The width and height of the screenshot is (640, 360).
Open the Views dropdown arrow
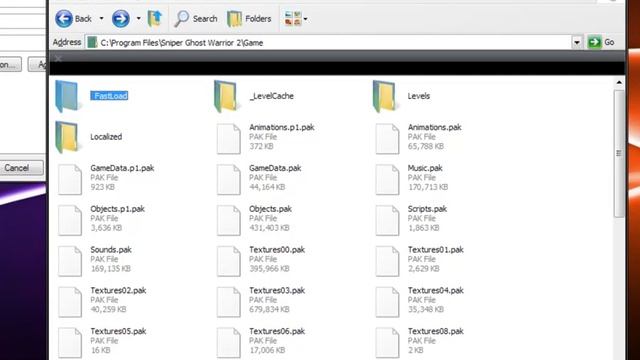305,19
